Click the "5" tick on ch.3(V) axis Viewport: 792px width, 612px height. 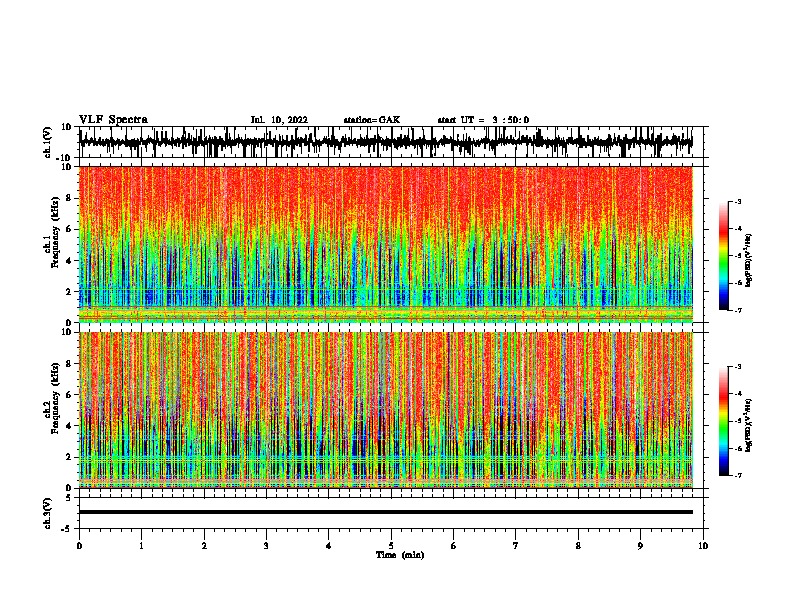tap(69, 498)
